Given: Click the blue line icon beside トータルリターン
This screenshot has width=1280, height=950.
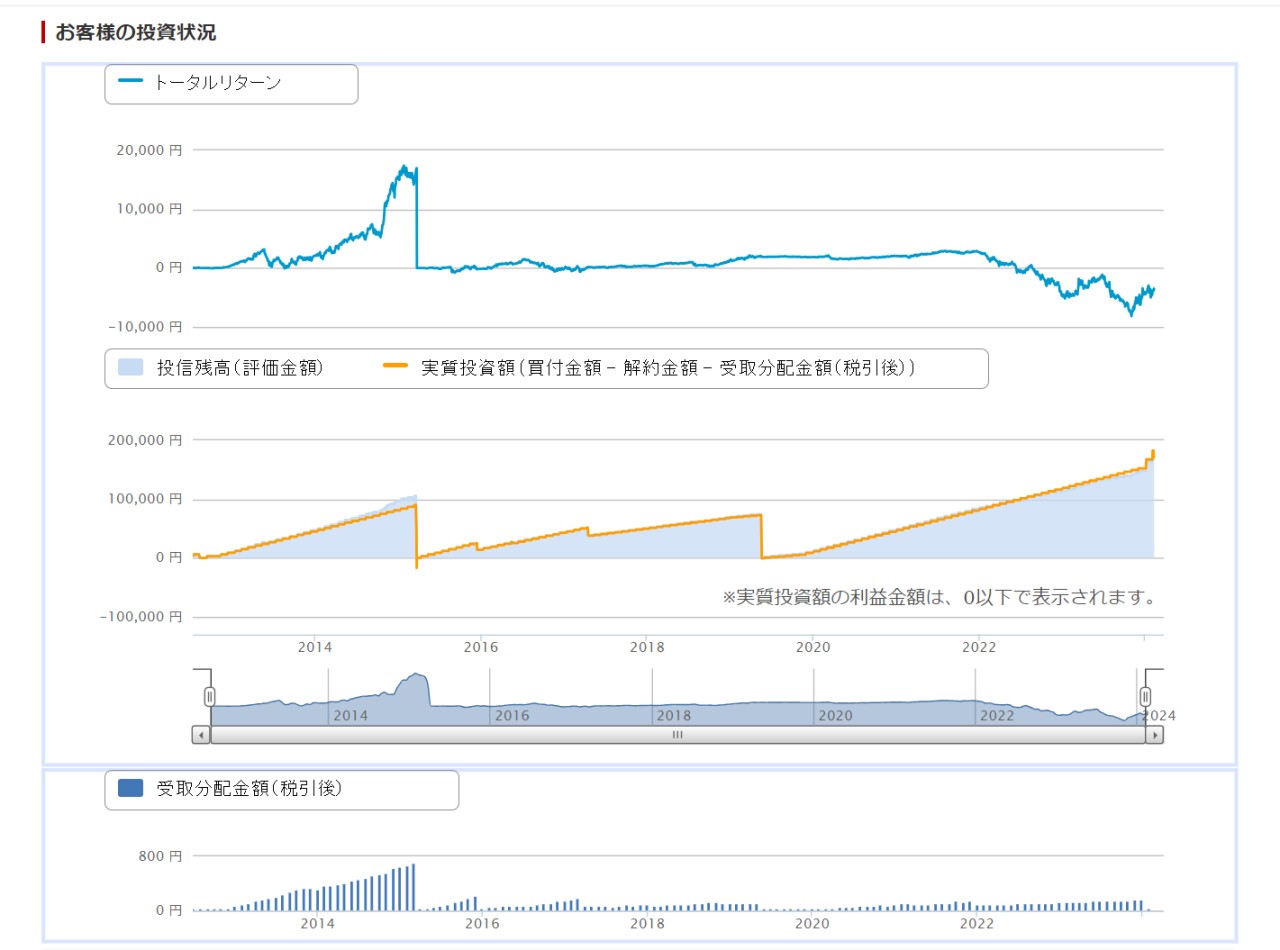Looking at the screenshot, I should (131, 83).
